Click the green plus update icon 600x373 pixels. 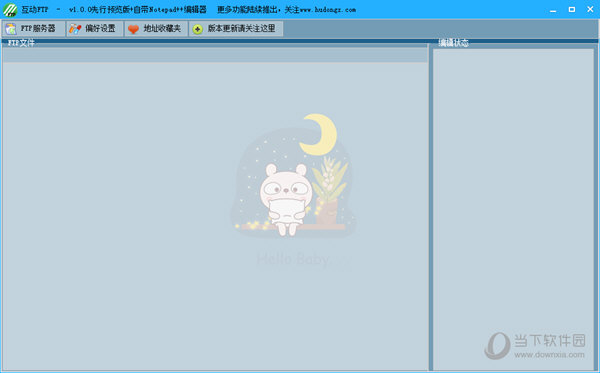197,29
